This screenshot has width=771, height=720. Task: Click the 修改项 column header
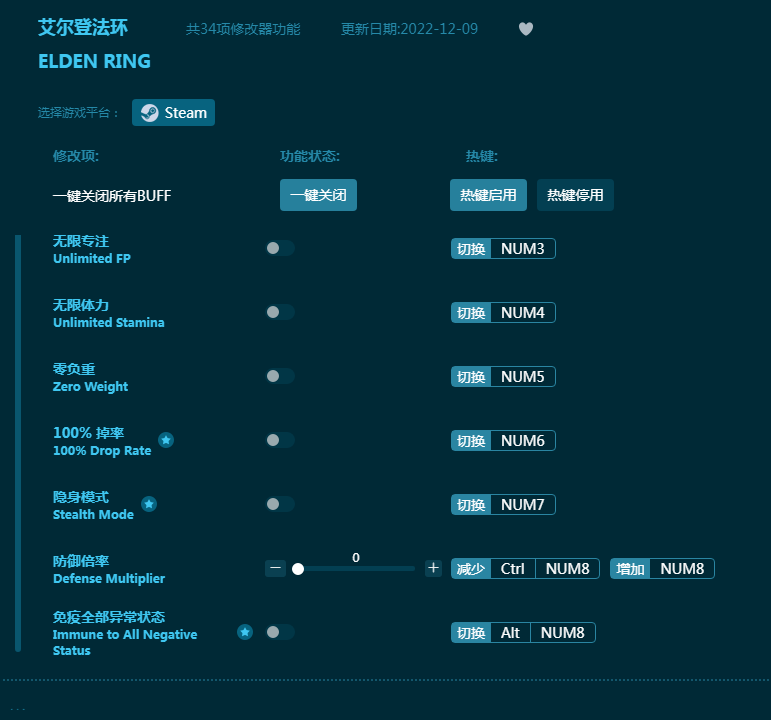click(76, 156)
